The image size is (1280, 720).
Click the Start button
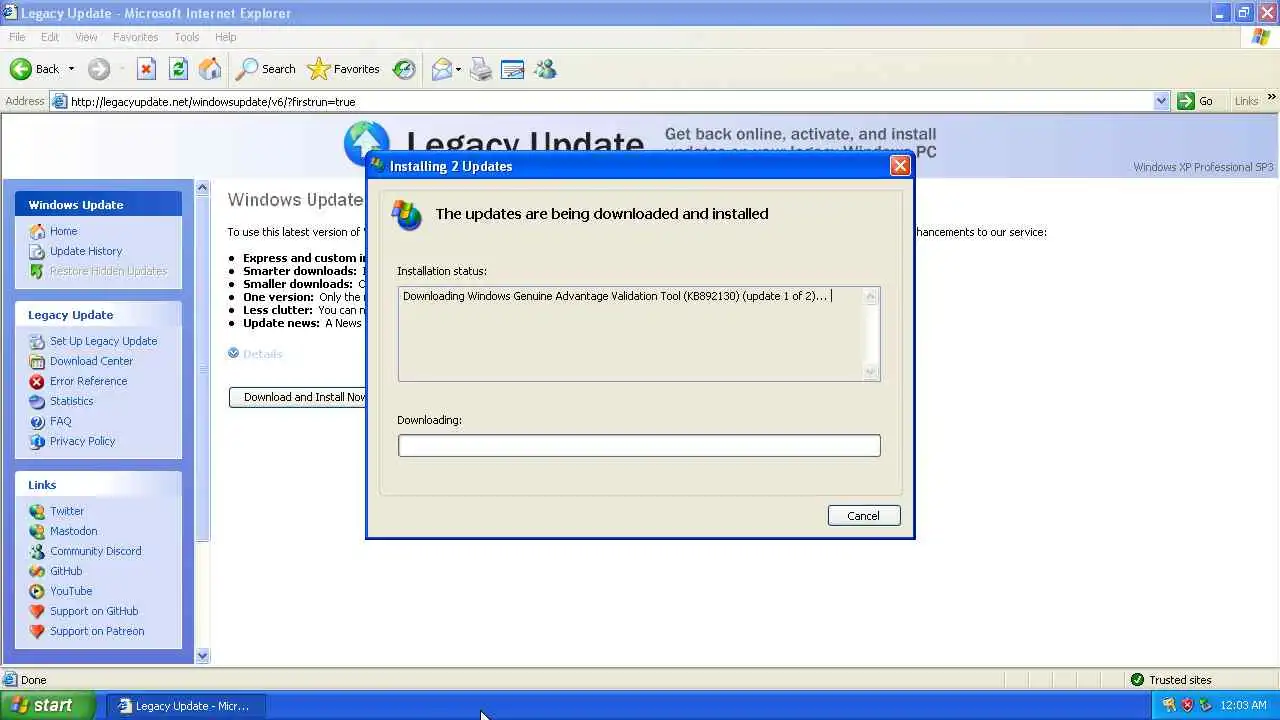[x=47, y=705]
